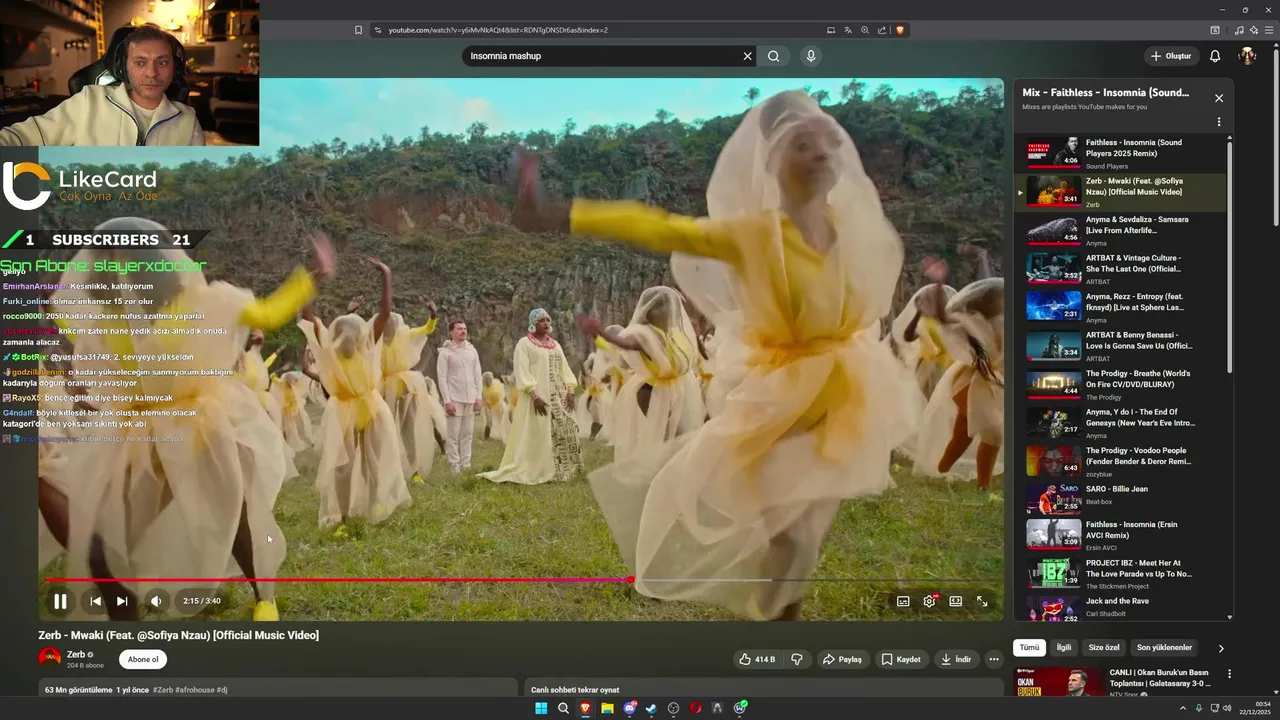The width and height of the screenshot is (1280, 720).
Task: Play Anyma, Rezz - Entropy
Action: [x=1120, y=307]
